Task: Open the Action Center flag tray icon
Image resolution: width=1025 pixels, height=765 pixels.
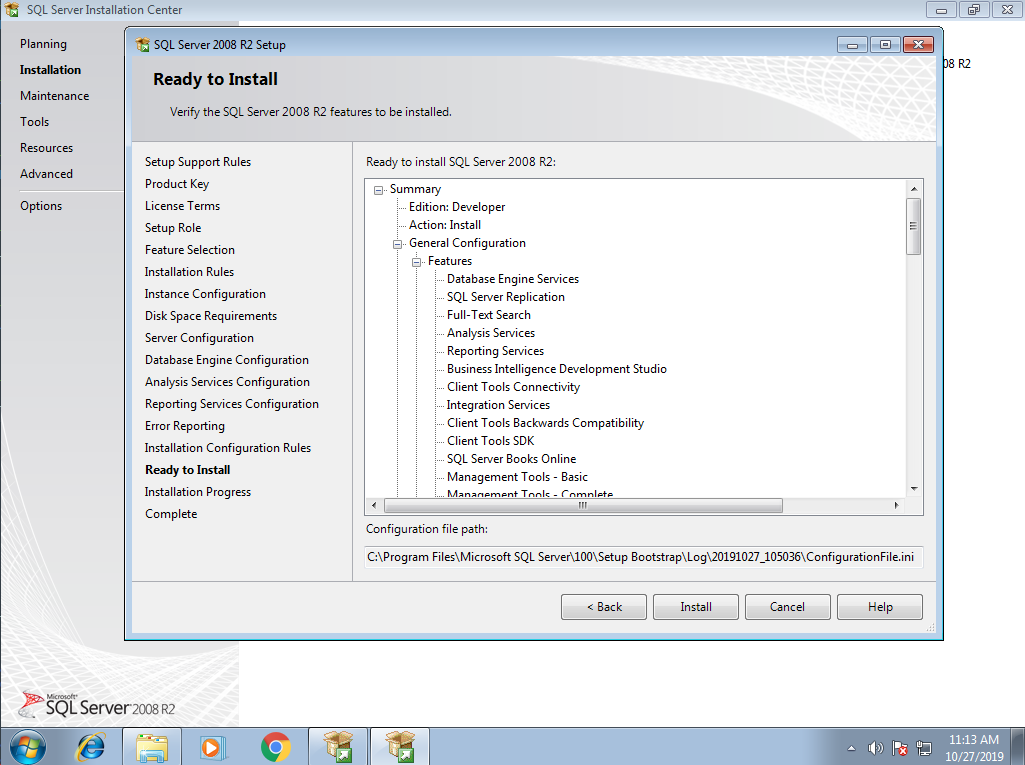Action: point(899,748)
